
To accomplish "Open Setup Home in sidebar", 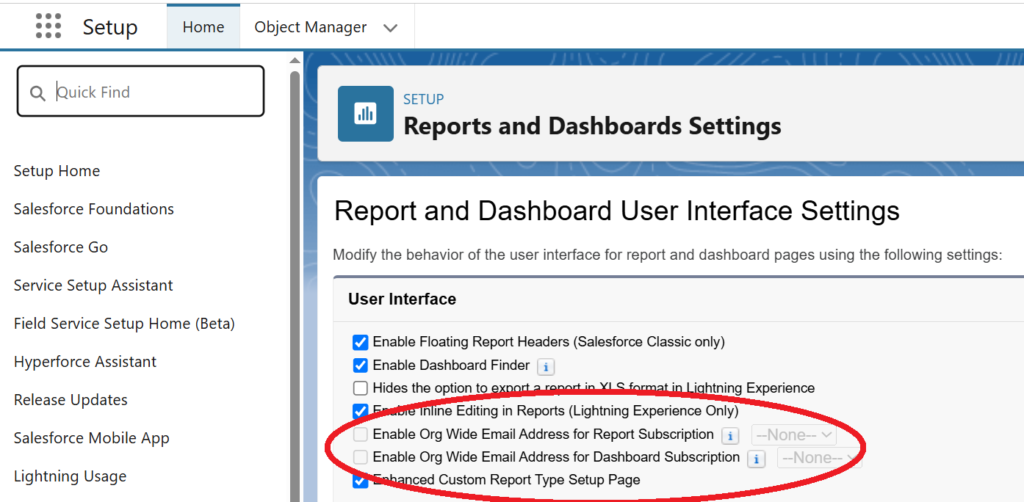I will pyautogui.click(x=57, y=171).
